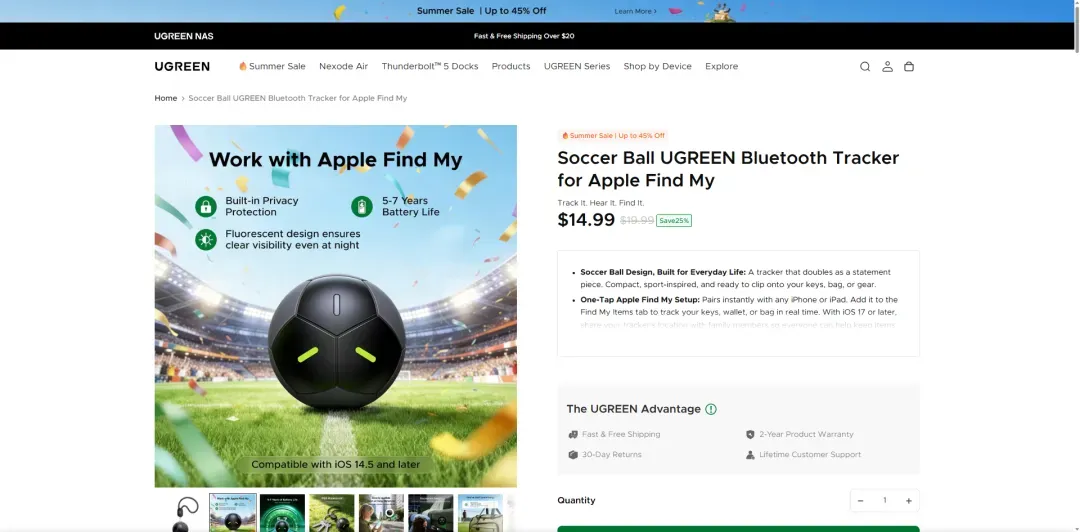Click the Home breadcrumb link
The height and width of the screenshot is (532, 1080).
pos(165,99)
